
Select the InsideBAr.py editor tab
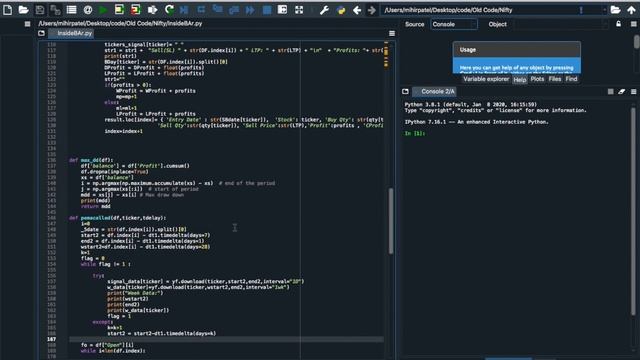[x=71, y=33]
